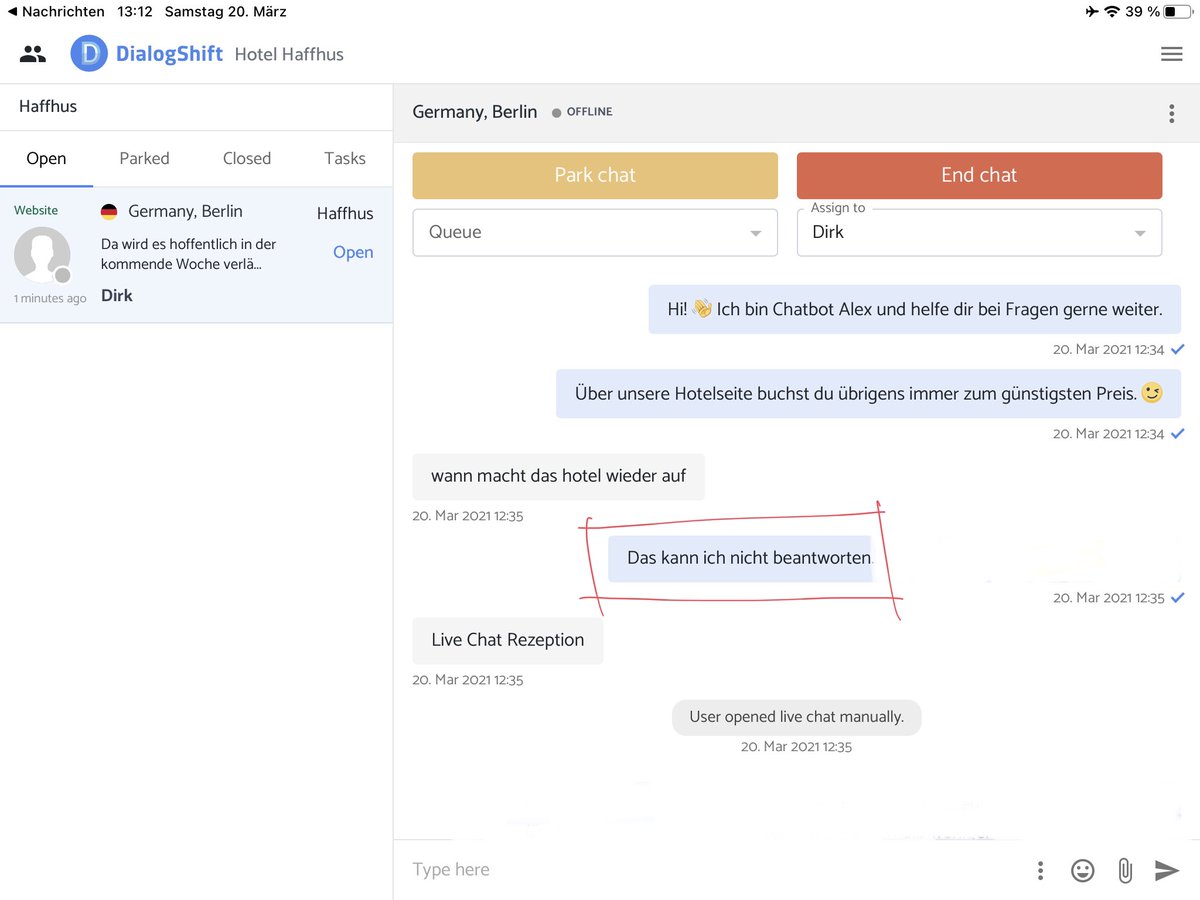This screenshot has height=900, width=1200.
Task: Click the End chat button
Action: coord(979,175)
